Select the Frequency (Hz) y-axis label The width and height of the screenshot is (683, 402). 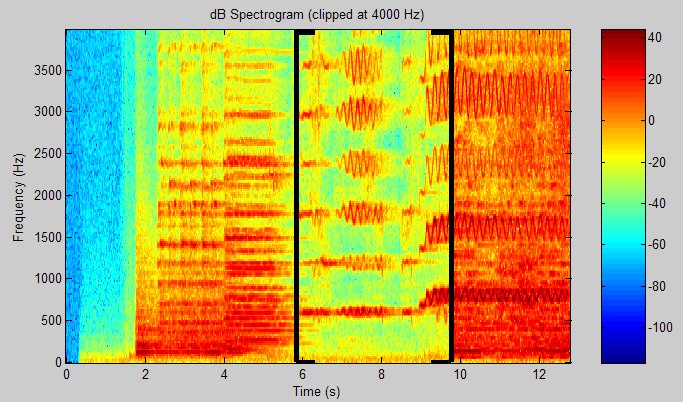(x=19, y=196)
